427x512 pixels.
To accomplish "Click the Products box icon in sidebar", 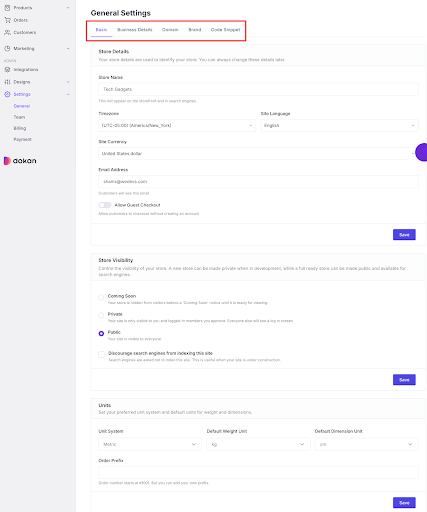I will pyautogui.click(x=7, y=8).
